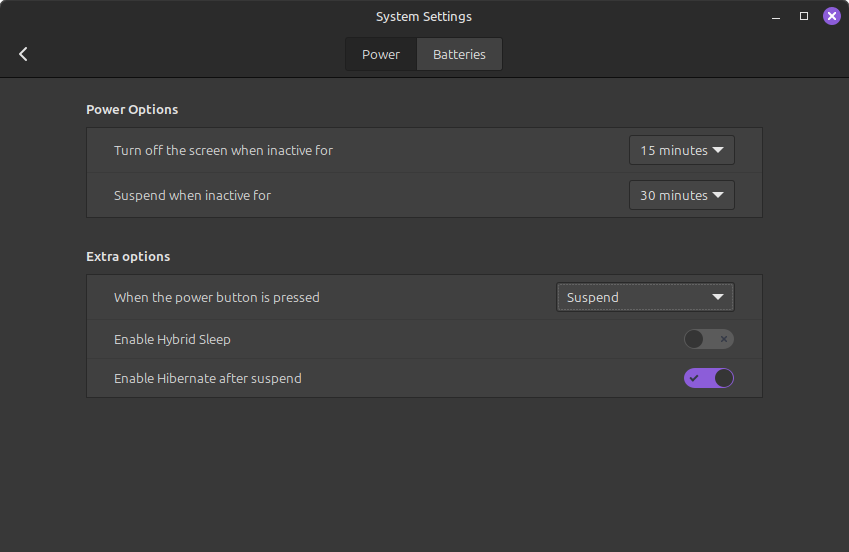Click the 'Turn off the screen when inactive for' label
Screen dimensions: 849x552
point(223,151)
